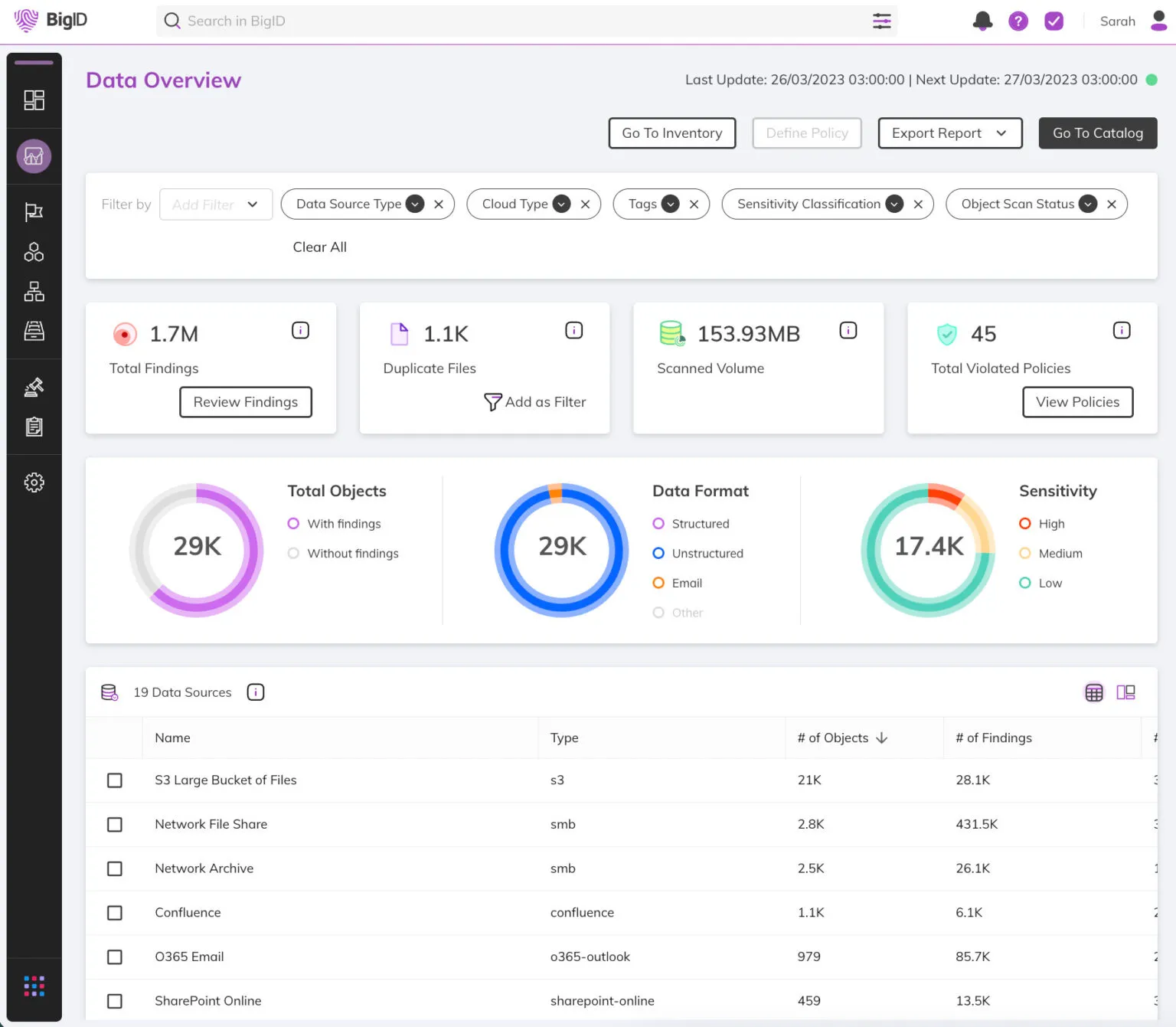Open the dashboard icon in sidebar
1176x1027 pixels.
click(34, 100)
